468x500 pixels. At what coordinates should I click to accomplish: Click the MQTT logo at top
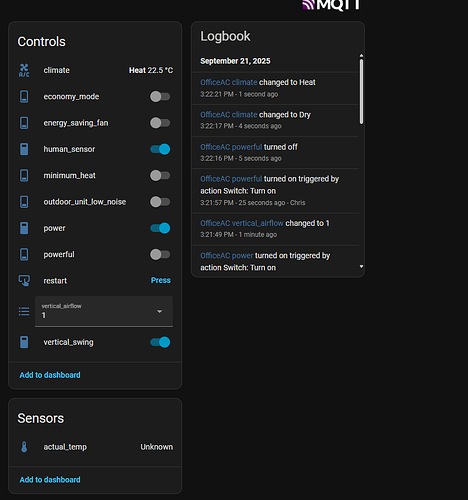coord(331,5)
